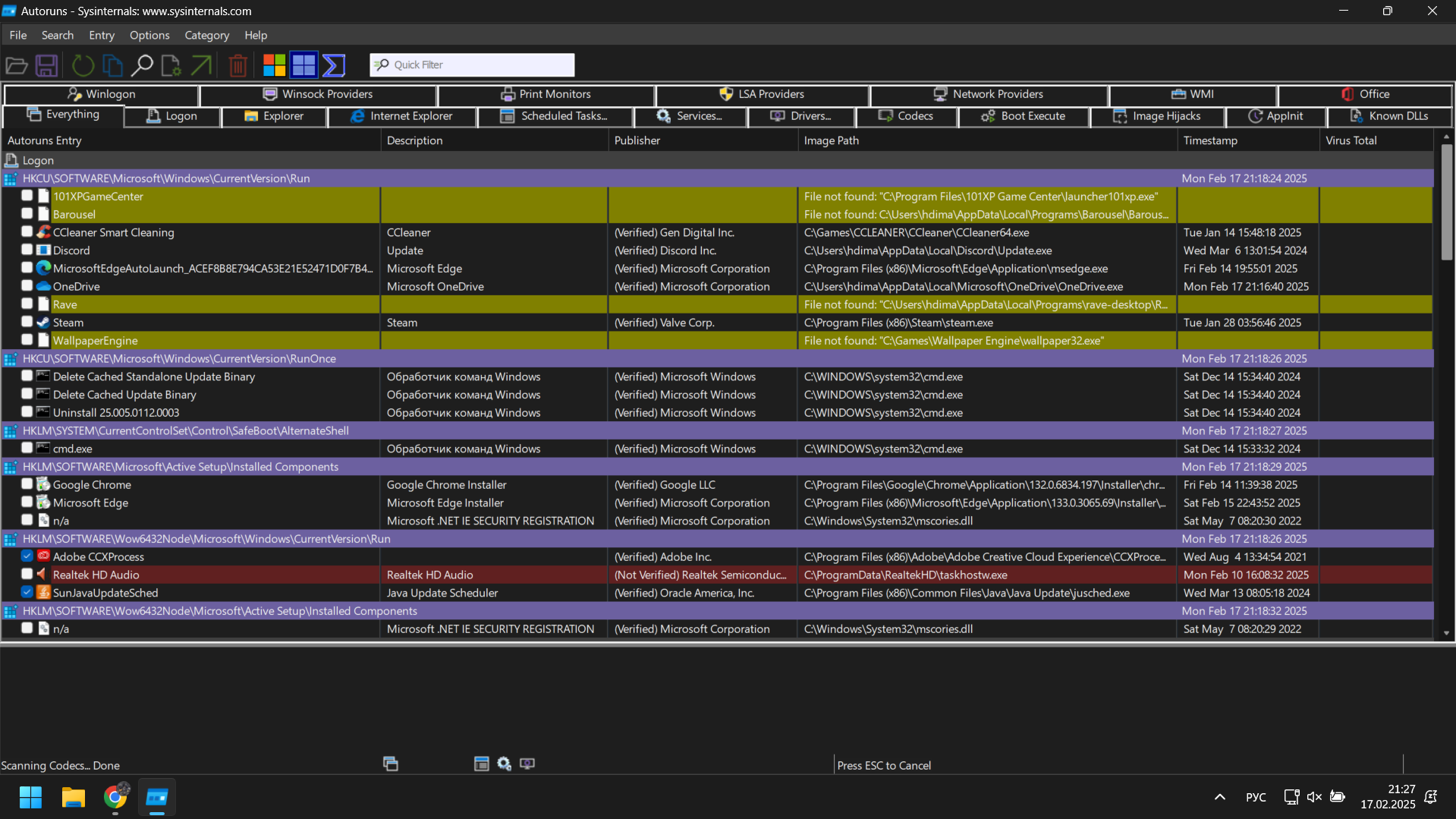
Task: Uncheck the SunJavaUpdateSched checkbox
Action: point(27,592)
